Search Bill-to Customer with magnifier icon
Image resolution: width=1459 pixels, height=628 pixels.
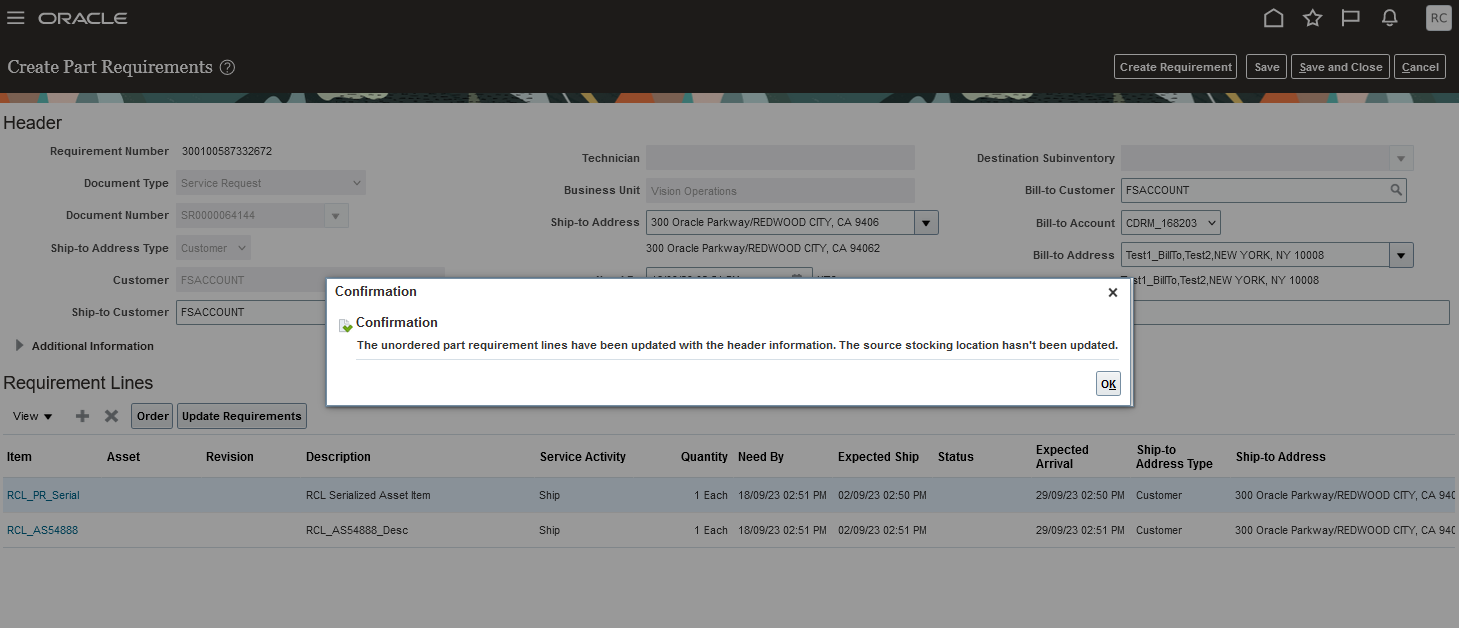(x=1395, y=190)
